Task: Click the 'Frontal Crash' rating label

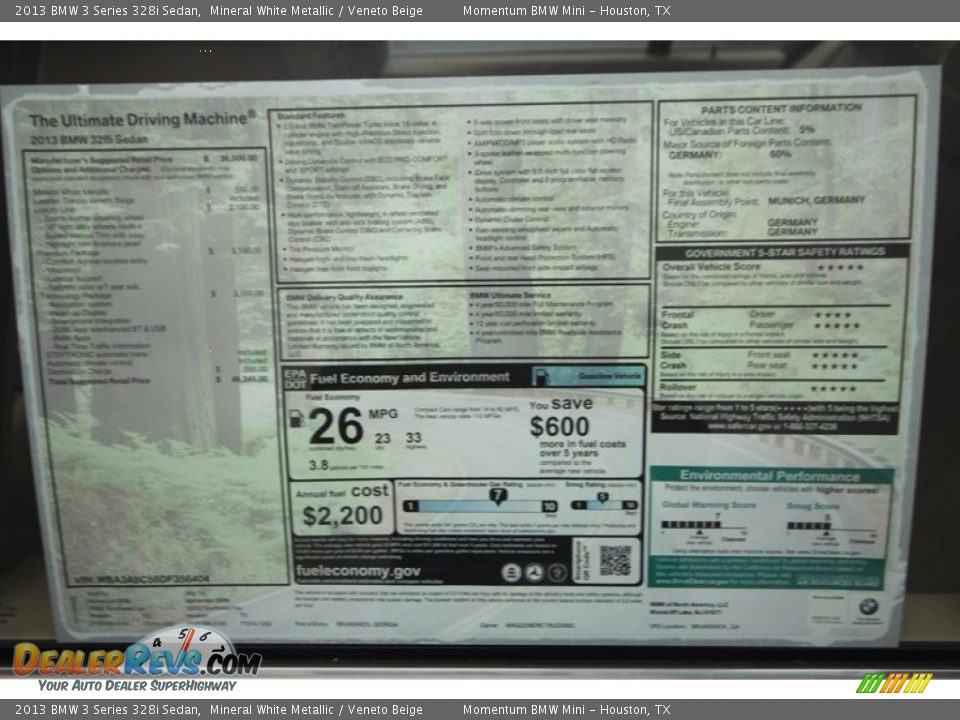Action: 677,320
